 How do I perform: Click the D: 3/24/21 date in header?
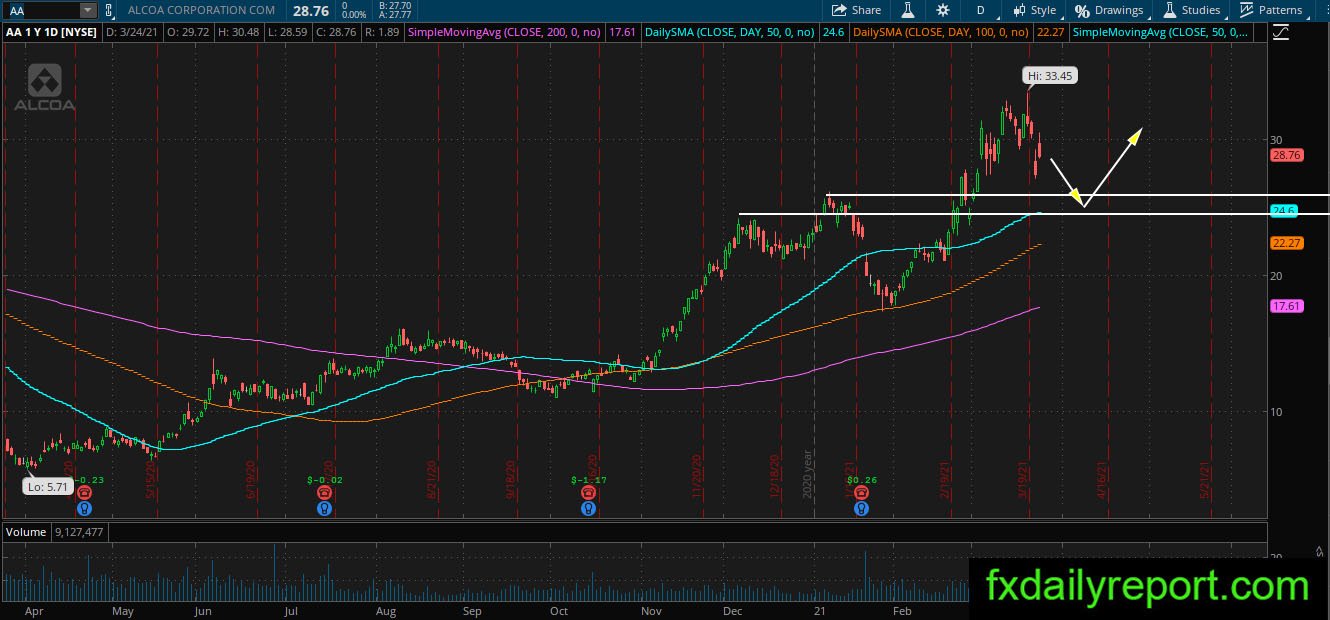point(132,32)
